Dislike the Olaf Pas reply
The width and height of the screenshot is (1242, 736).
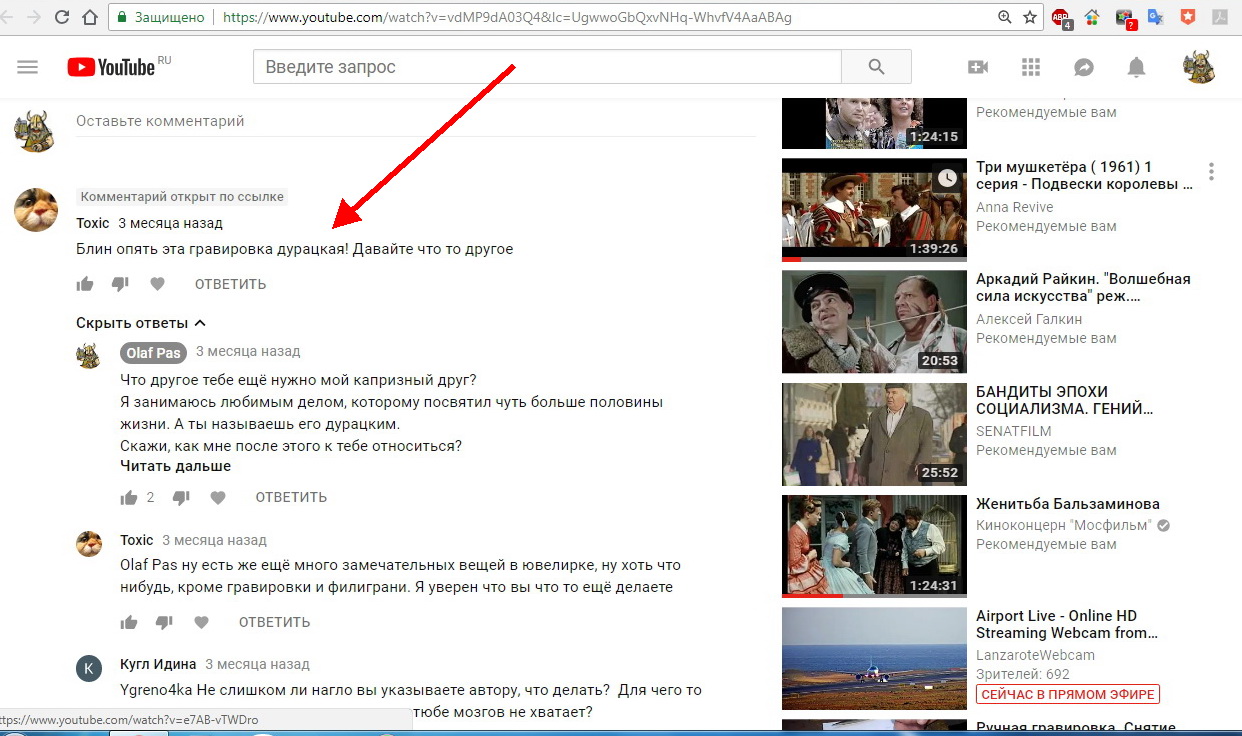(181, 497)
